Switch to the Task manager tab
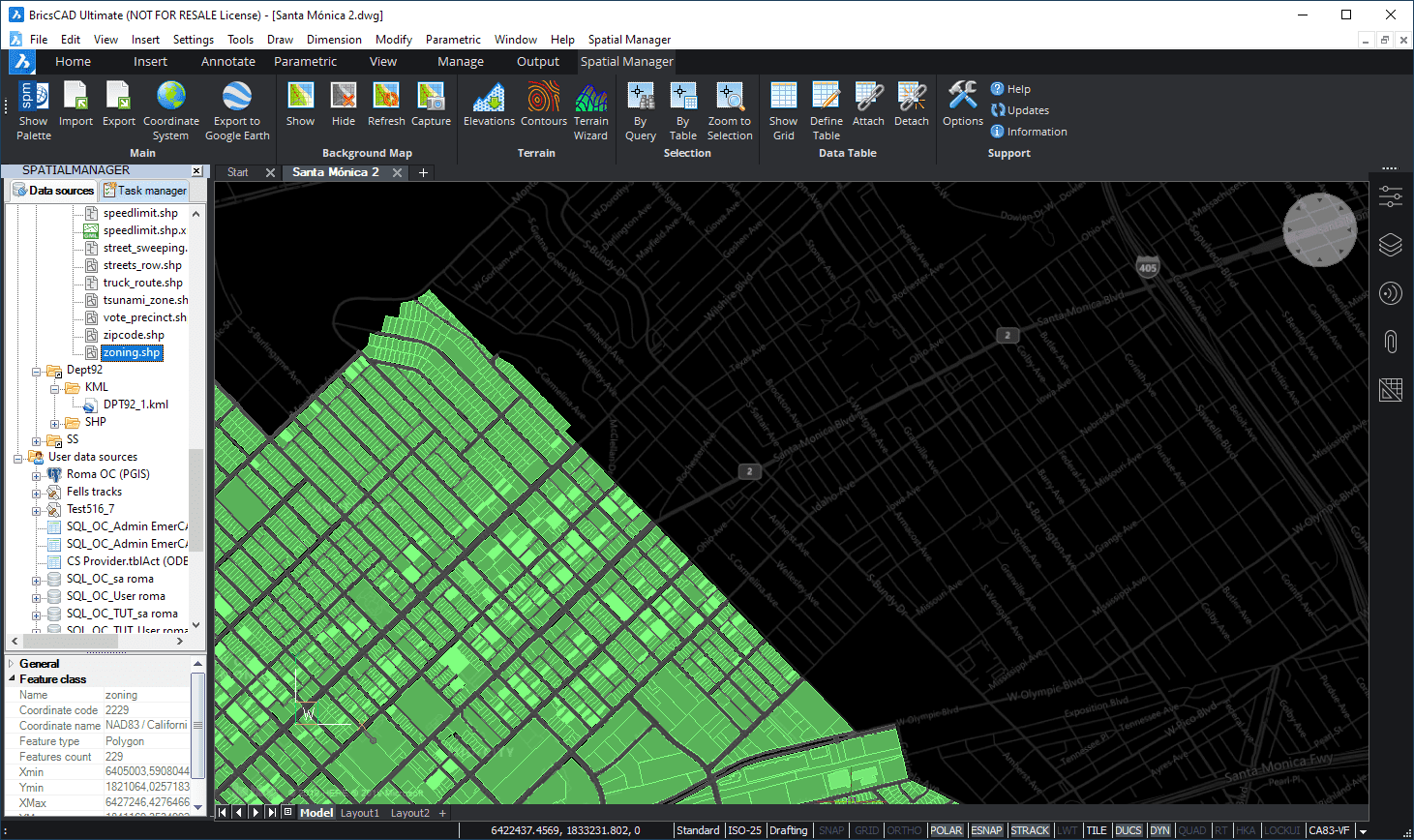 pyautogui.click(x=144, y=191)
